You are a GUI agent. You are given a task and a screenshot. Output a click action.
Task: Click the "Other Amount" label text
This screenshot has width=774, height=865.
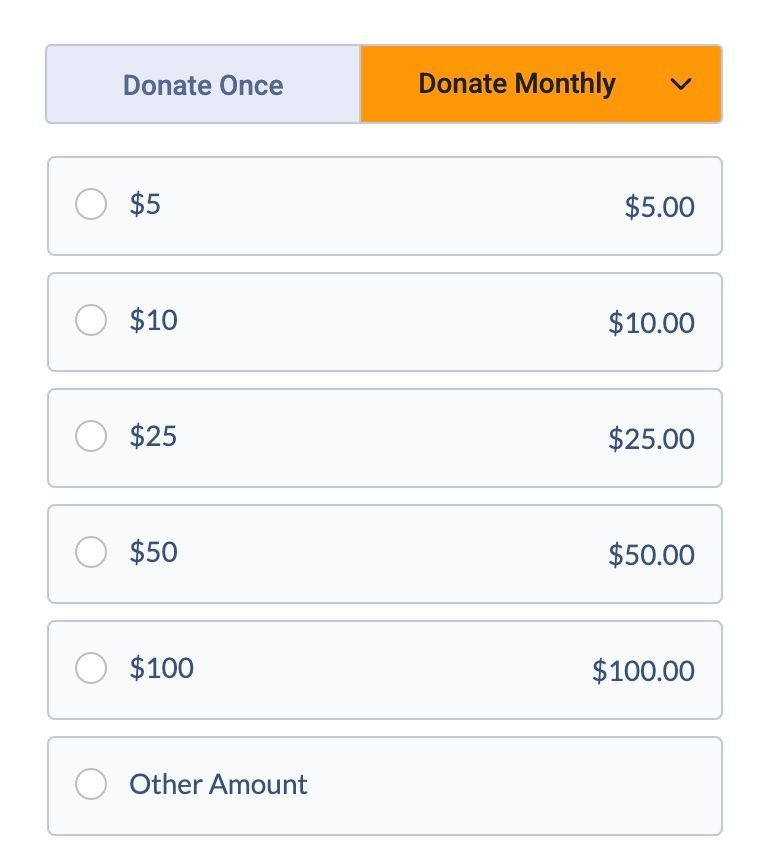click(x=218, y=785)
